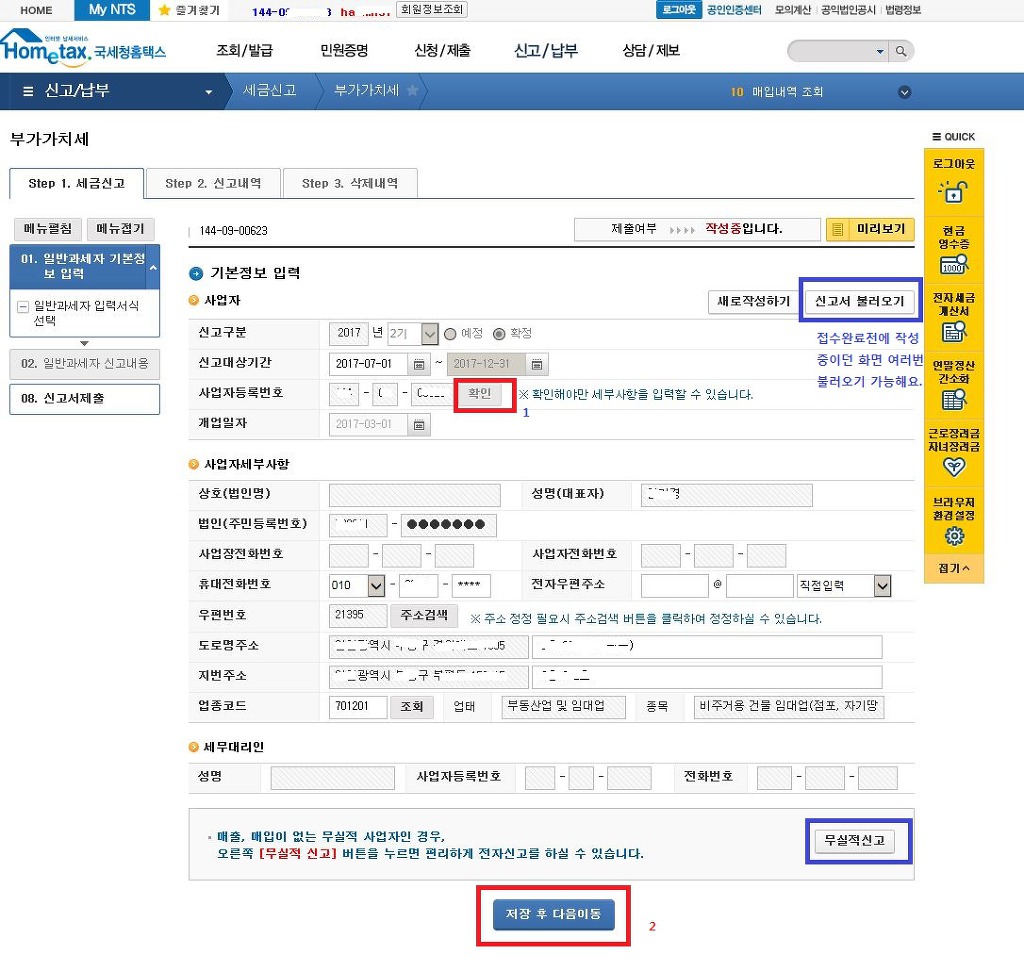Click the down triangle below the 01 menu box
The width and height of the screenshot is (1024, 971).
point(84,343)
